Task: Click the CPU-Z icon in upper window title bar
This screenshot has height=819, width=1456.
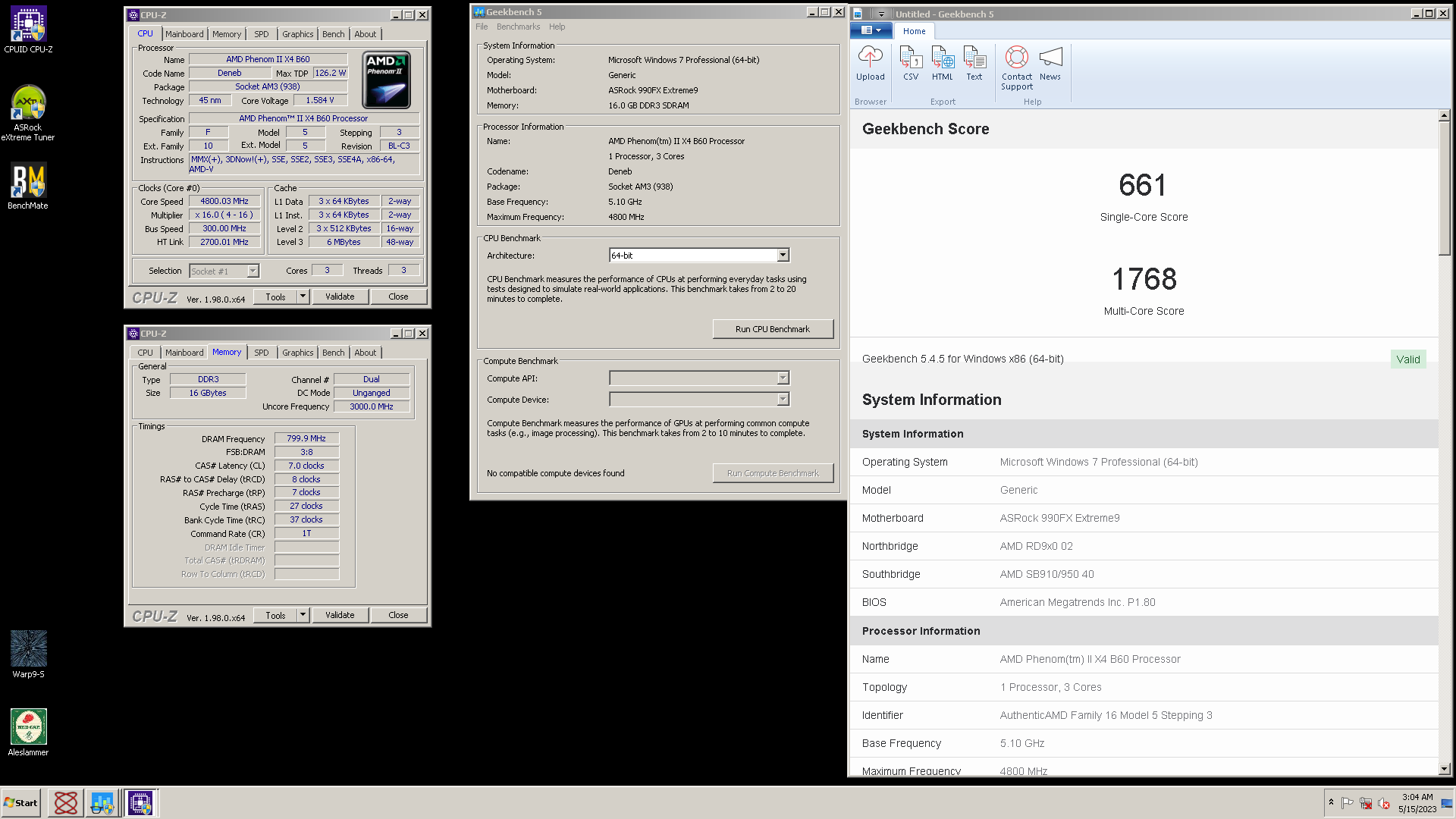Action: [133, 15]
